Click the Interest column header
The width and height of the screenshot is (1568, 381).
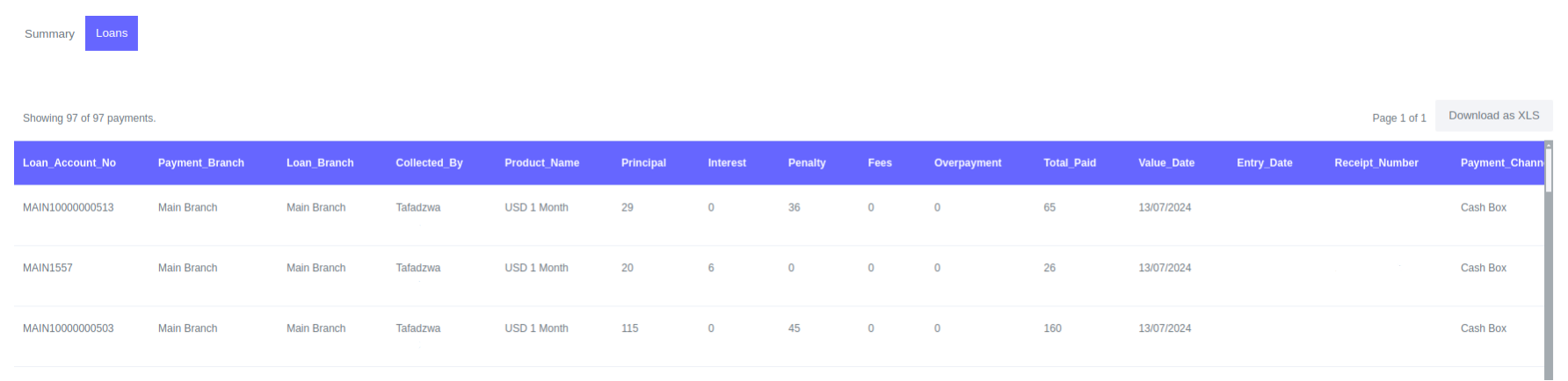pyautogui.click(x=727, y=163)
